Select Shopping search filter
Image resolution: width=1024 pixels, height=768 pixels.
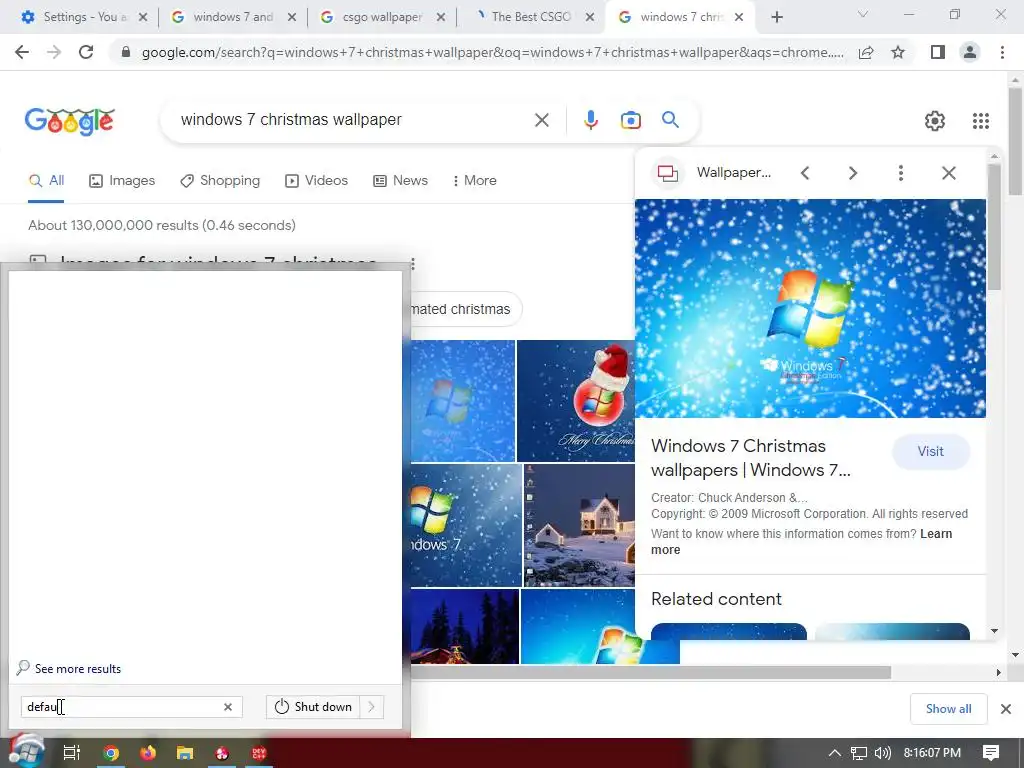[220, 181]
